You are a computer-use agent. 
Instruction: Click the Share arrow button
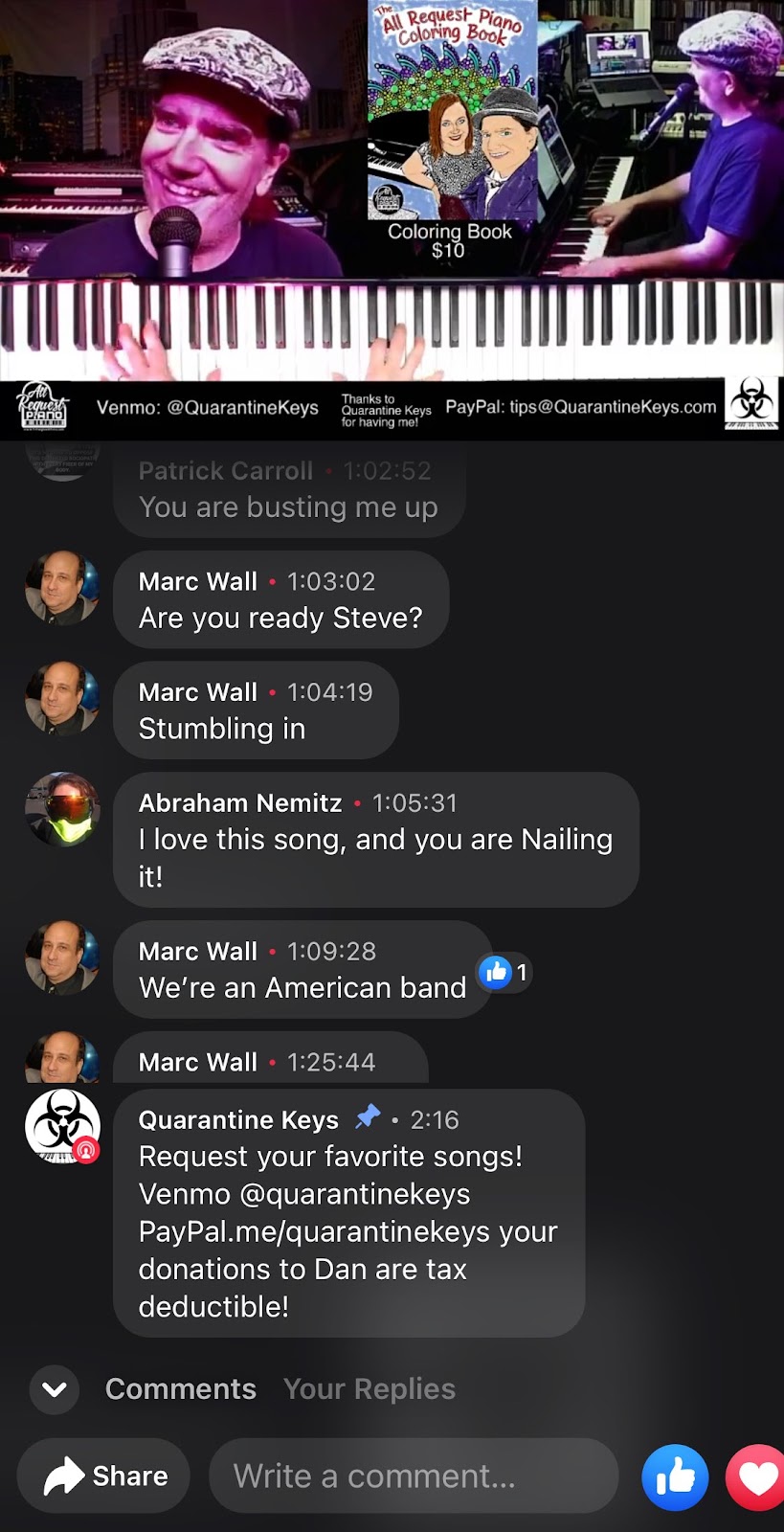coord(103,1476)
